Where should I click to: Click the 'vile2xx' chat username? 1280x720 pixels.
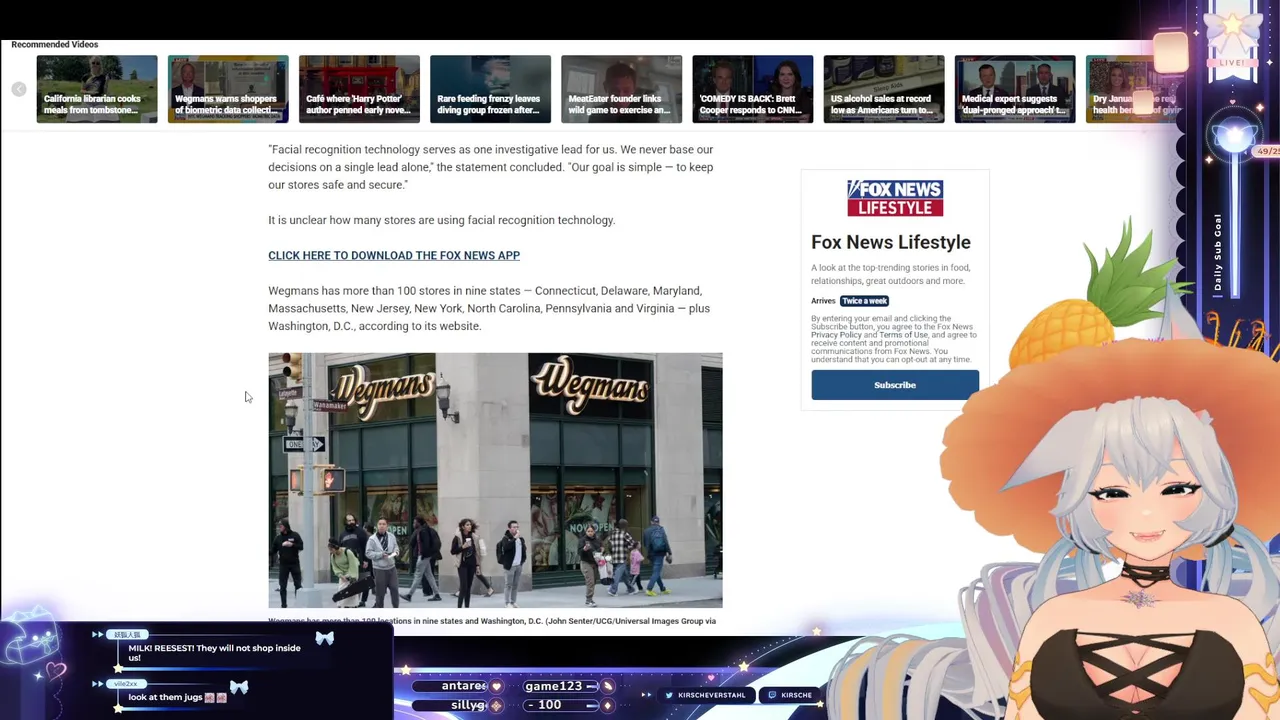(x=126, y=684)
